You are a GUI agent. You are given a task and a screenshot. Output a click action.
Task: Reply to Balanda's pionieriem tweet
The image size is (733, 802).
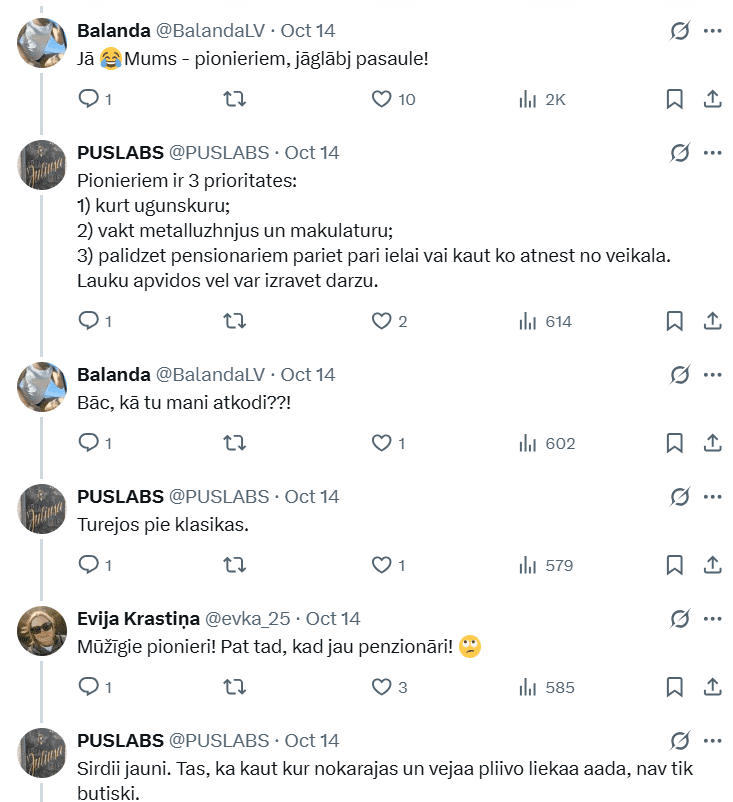point(89,99)
